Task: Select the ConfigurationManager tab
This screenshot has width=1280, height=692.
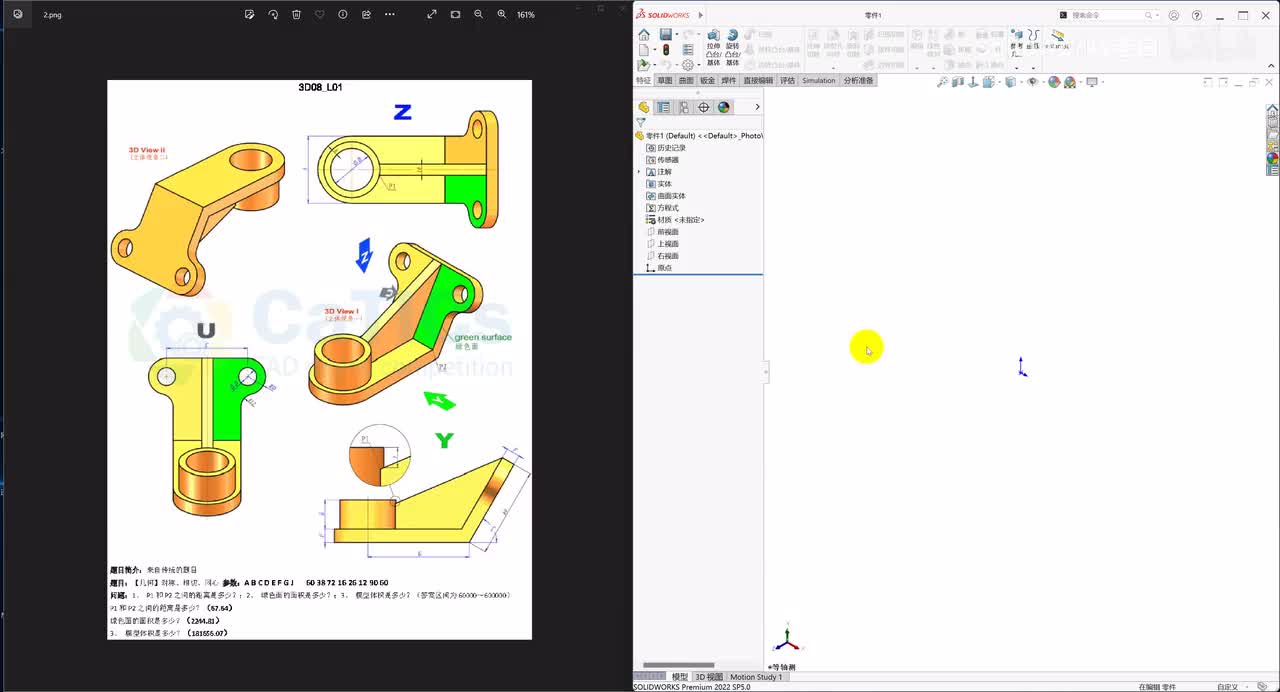Action: tap(684, 107)
